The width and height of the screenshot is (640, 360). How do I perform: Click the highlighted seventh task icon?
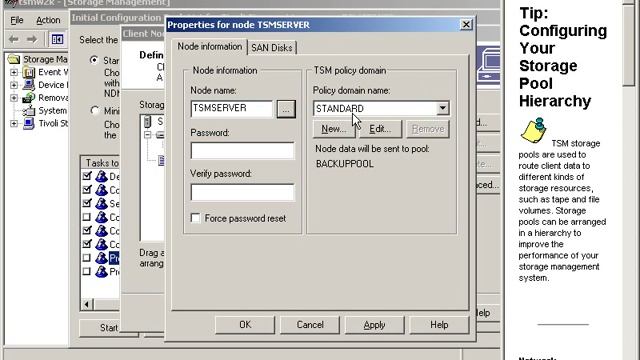(x=101, y=258)
